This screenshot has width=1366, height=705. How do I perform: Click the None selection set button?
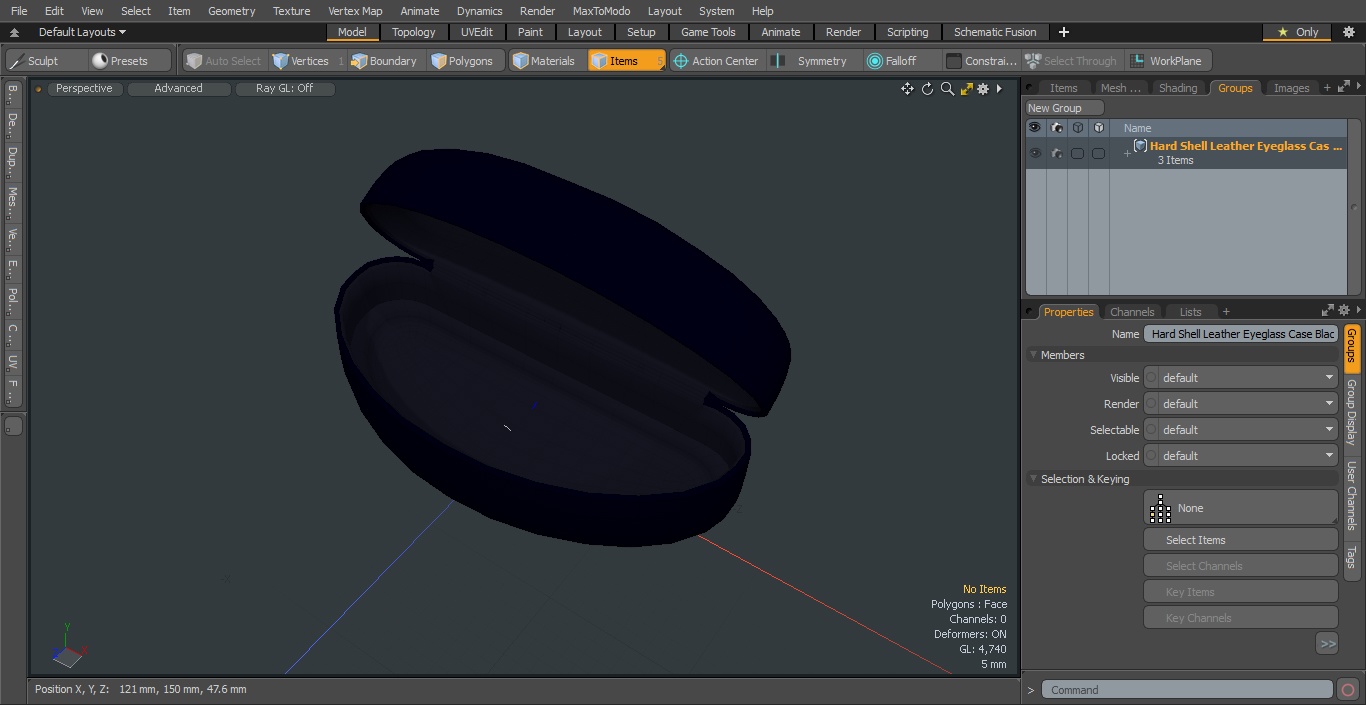[1241, 508]
